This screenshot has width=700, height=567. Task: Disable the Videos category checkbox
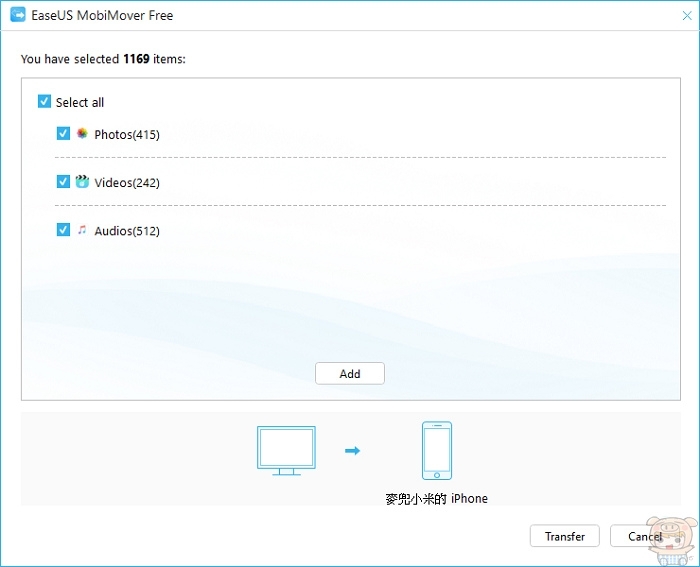tap(64, 182)
